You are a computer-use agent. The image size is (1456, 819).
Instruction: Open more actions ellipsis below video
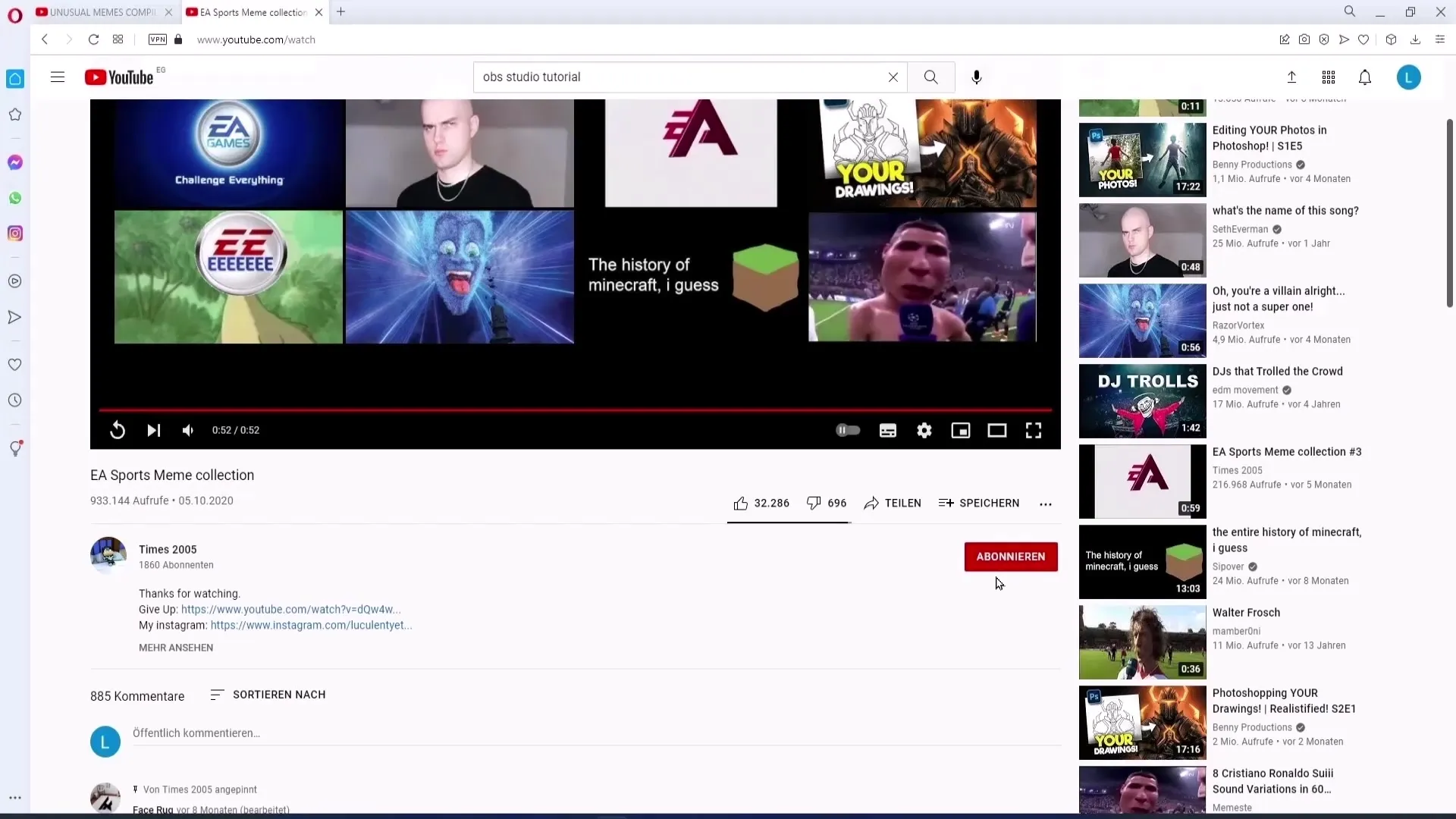1046,504
